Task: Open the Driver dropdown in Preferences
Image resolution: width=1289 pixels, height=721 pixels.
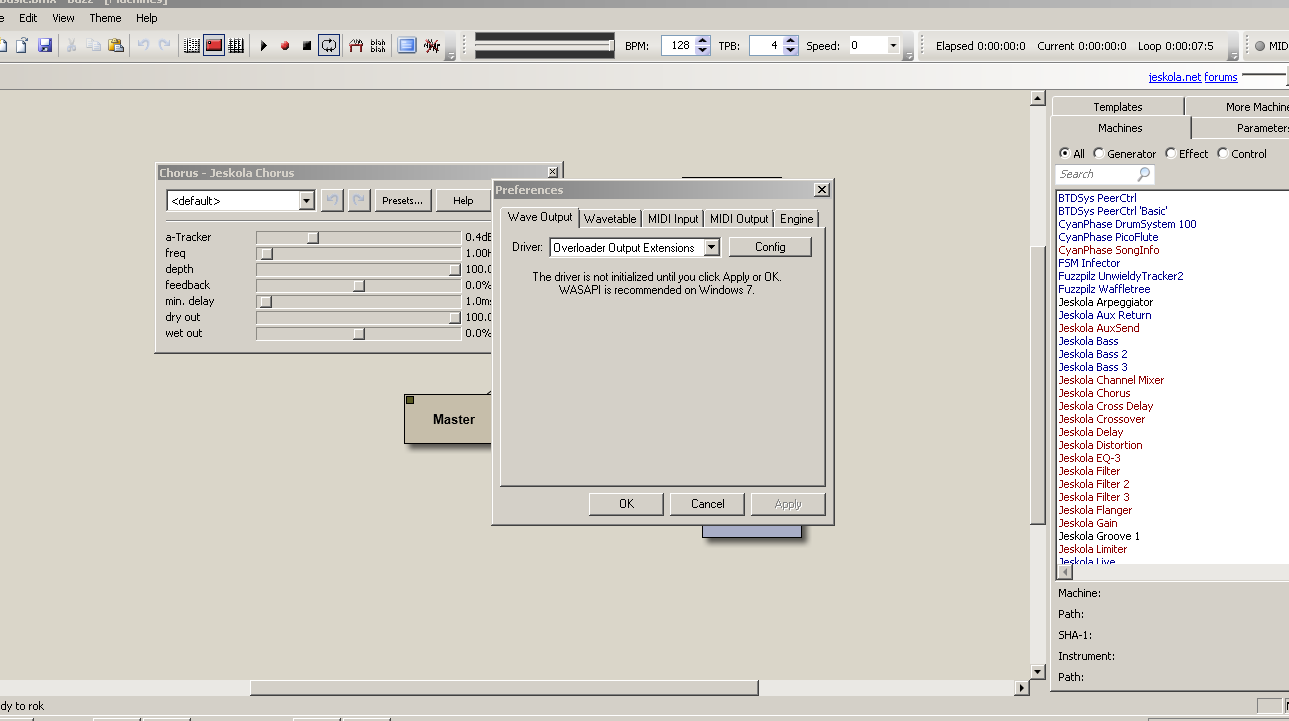Action: coord(711,247)
